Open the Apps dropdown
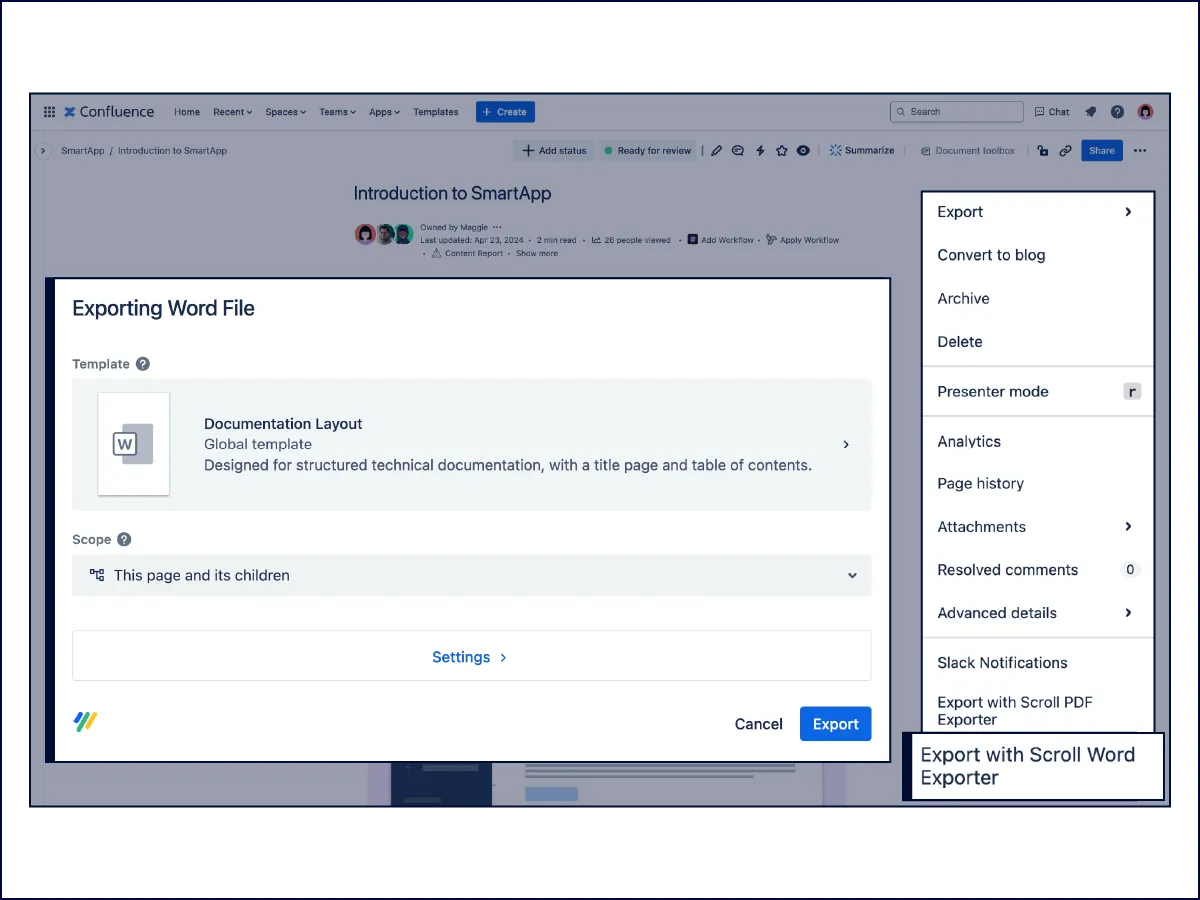The image size is (1200, 900). [x=385, y=112]
